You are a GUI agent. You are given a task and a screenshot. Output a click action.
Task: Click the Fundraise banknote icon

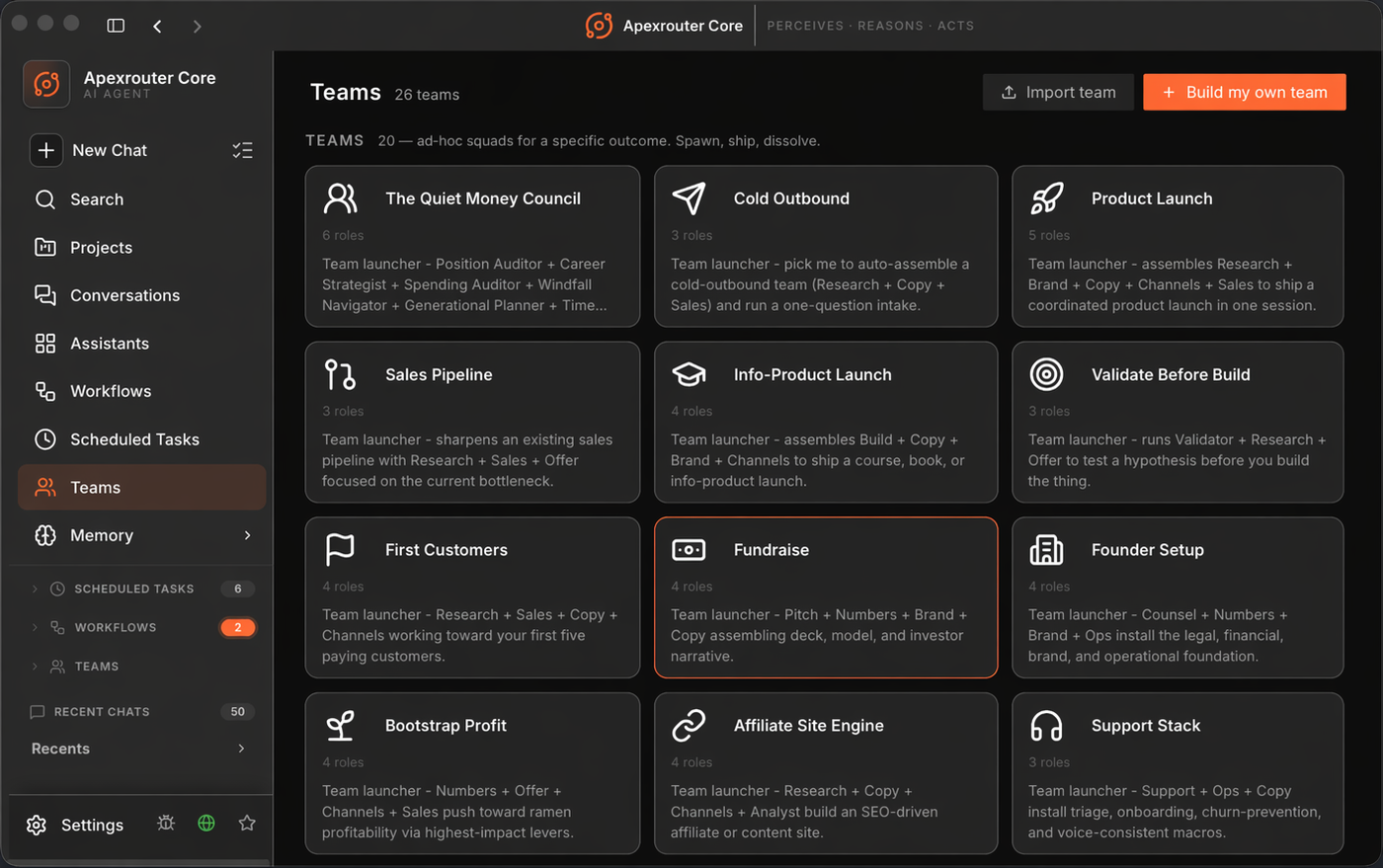pyautogui.click(x=689, y=550)
